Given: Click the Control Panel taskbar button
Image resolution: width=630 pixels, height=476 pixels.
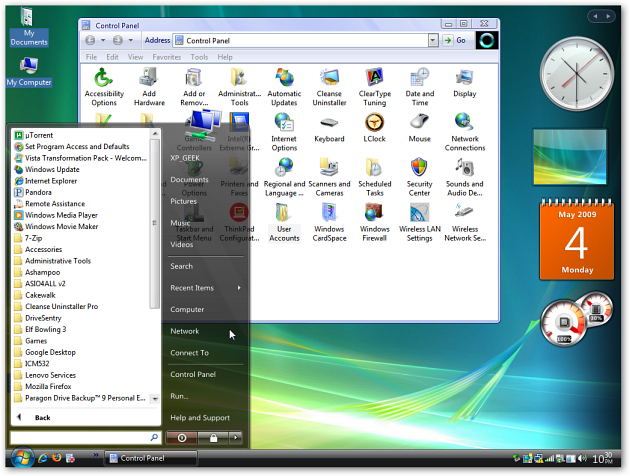Looking at the screenshot, I should point(151,458).
